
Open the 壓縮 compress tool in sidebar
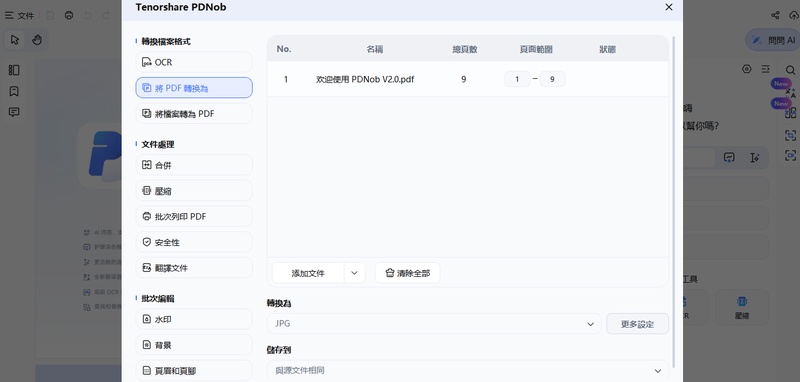click(x=194, y=191)
